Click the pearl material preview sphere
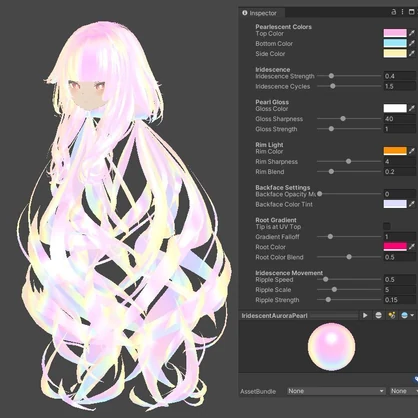This screenshot has height=418, width=418. click(x=331, y=347)
